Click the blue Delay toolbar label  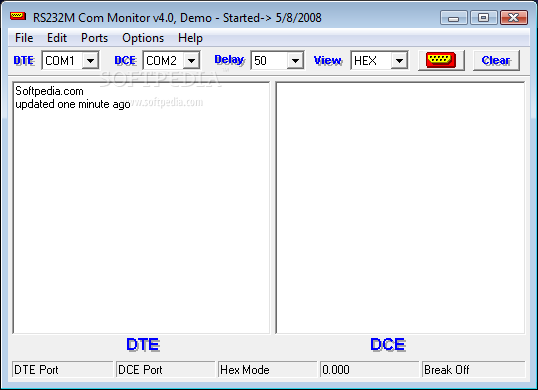230,60
